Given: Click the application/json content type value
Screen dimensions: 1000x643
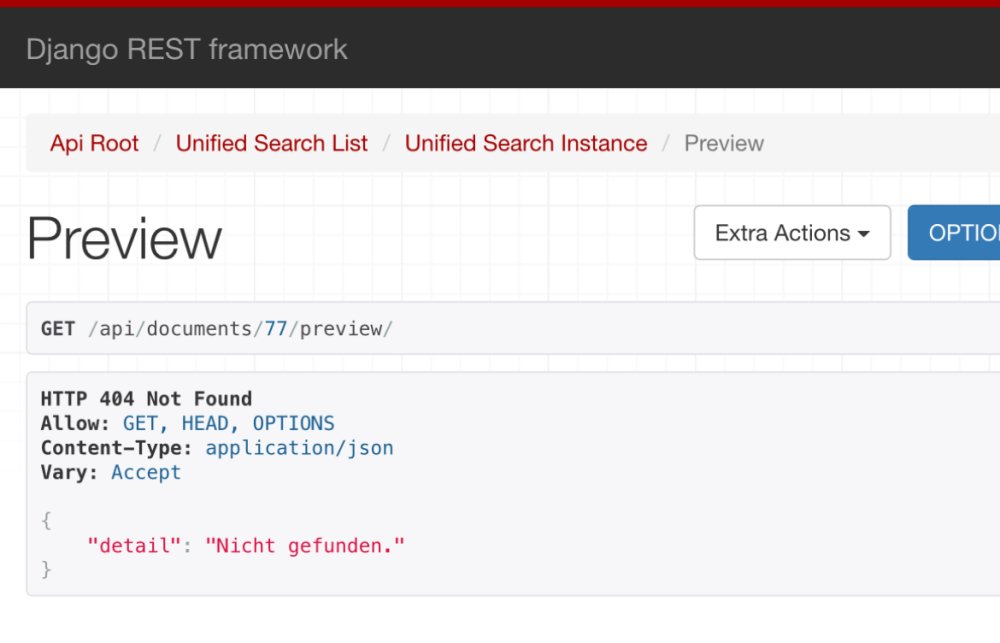Looking at the screenshot, I should (299, 448).
